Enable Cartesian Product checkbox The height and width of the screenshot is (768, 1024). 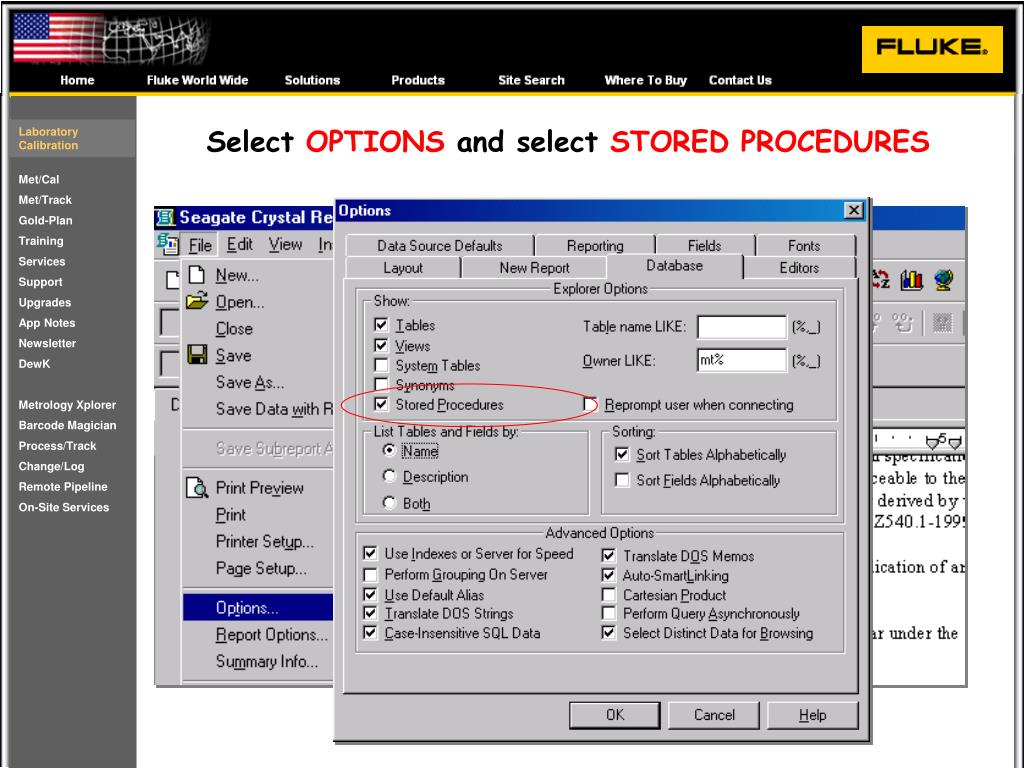(609, 595)
